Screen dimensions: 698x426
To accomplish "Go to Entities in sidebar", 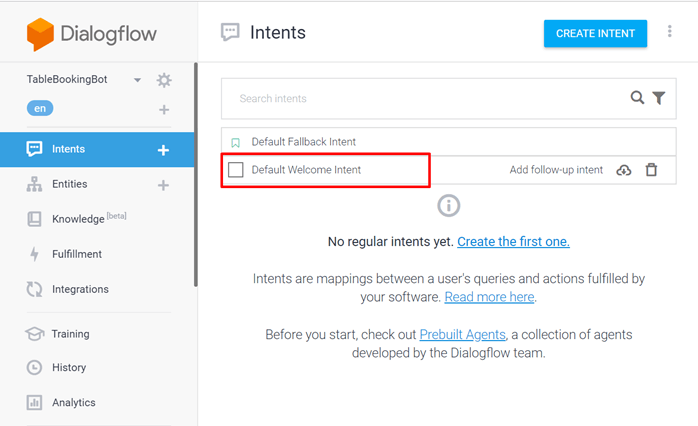I will pyautogui.click(x=69, y=184).
